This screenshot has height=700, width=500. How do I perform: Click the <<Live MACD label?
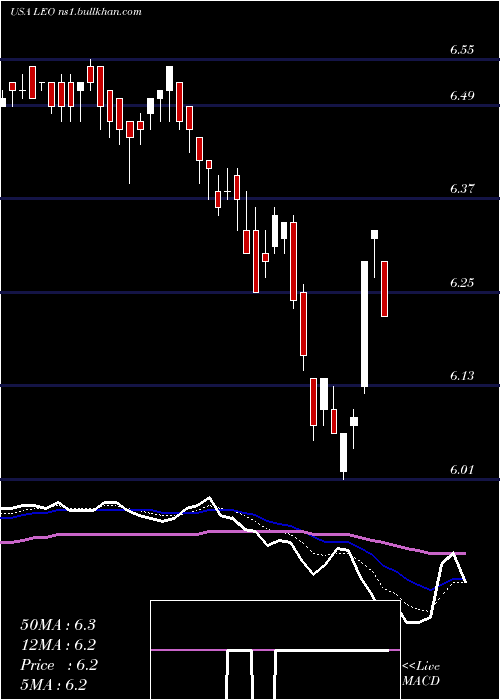click(x=421, y=674)
